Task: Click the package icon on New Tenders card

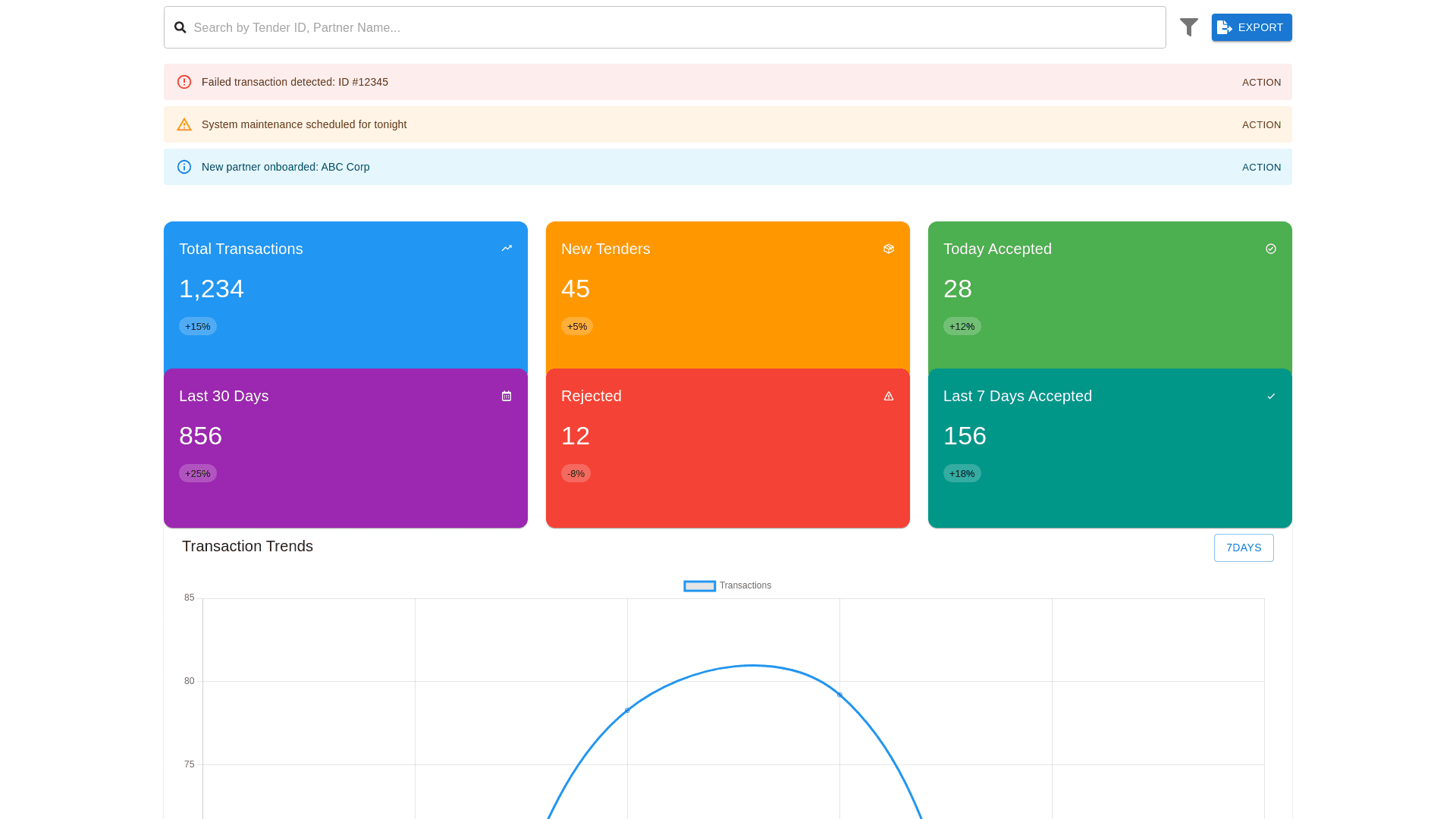Action: tap(889, 248)
